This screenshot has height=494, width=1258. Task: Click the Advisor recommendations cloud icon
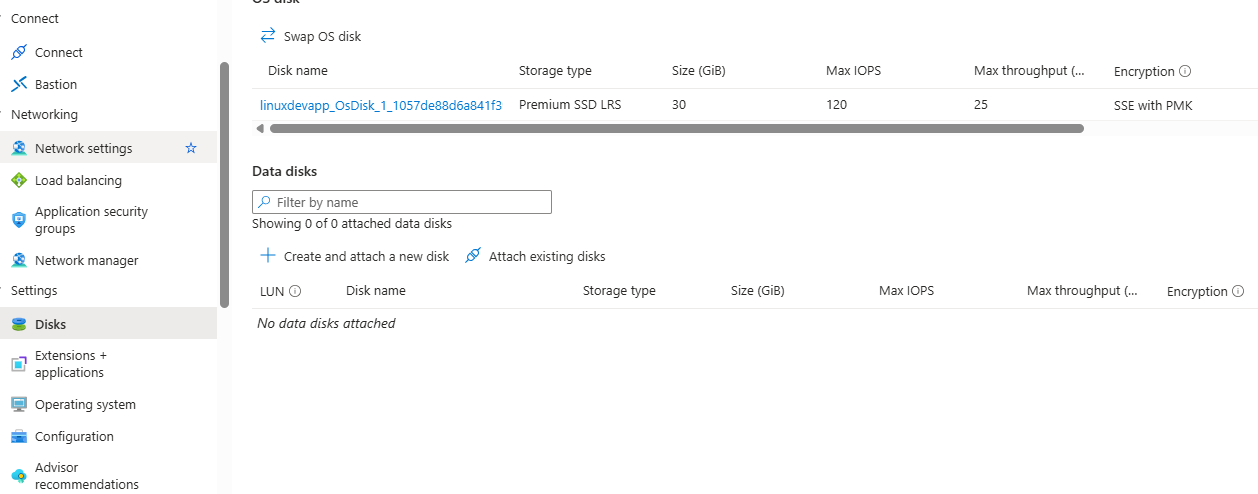[x=18, y=476]
